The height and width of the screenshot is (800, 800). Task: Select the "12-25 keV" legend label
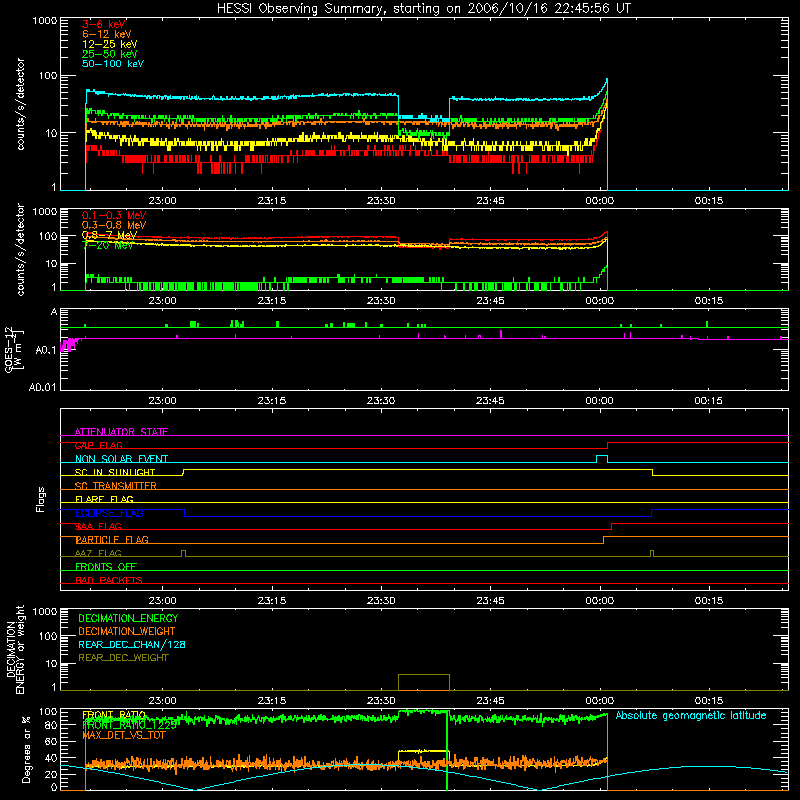click(x=109, y=44)
